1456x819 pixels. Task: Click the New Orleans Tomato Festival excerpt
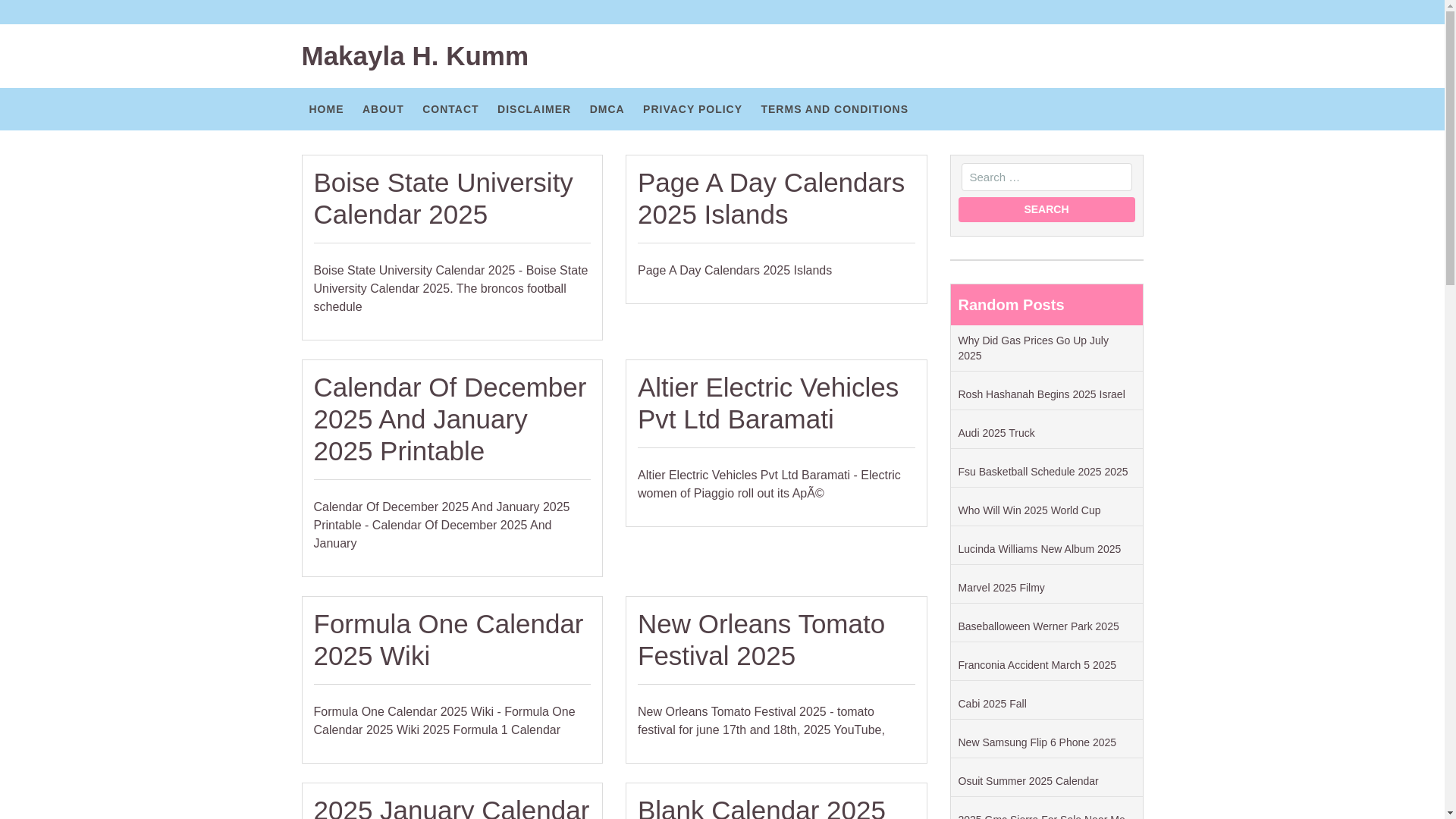click(761, 720)
